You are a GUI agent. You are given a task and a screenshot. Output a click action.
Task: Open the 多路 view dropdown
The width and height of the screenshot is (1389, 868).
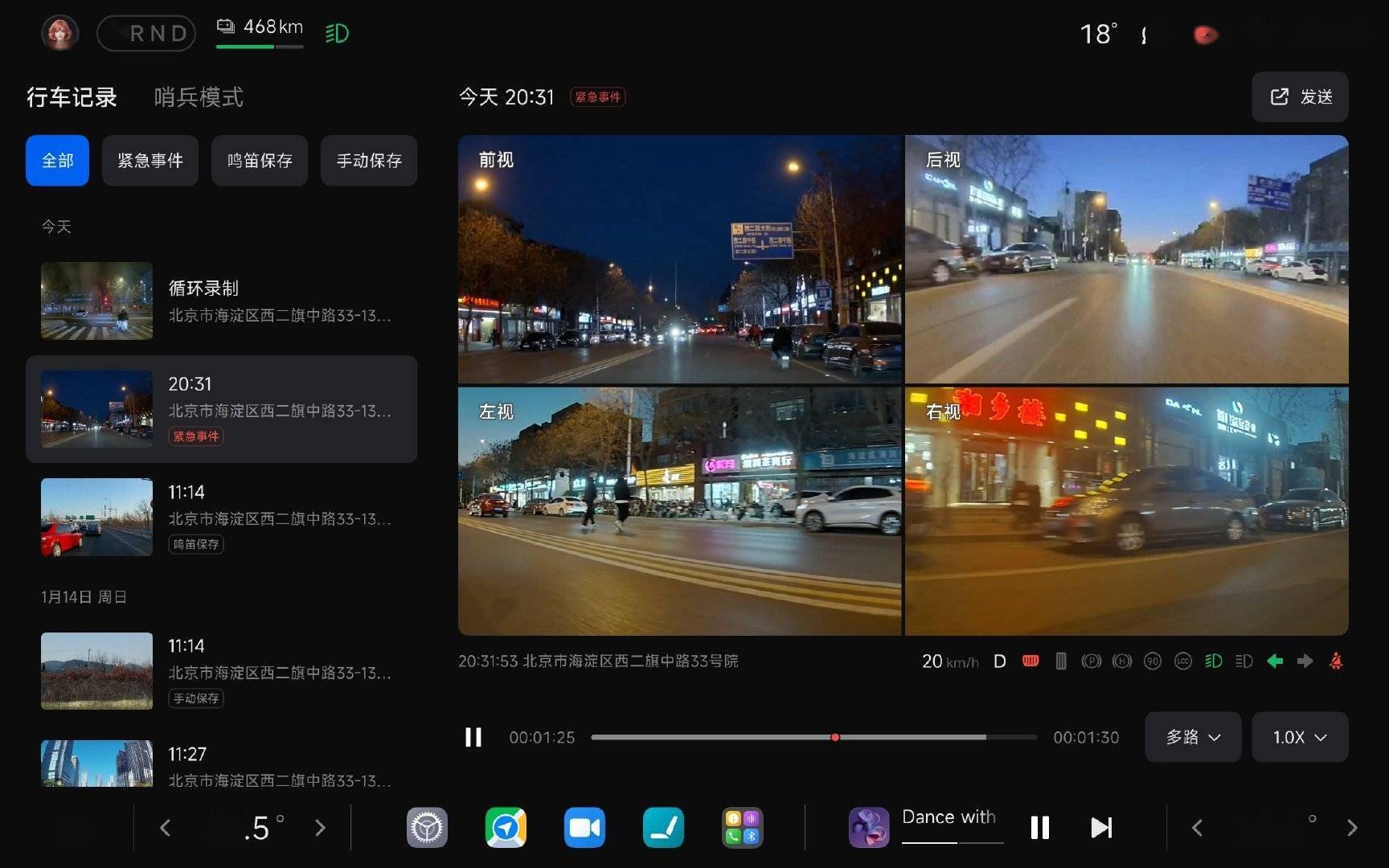[1193, 737]
